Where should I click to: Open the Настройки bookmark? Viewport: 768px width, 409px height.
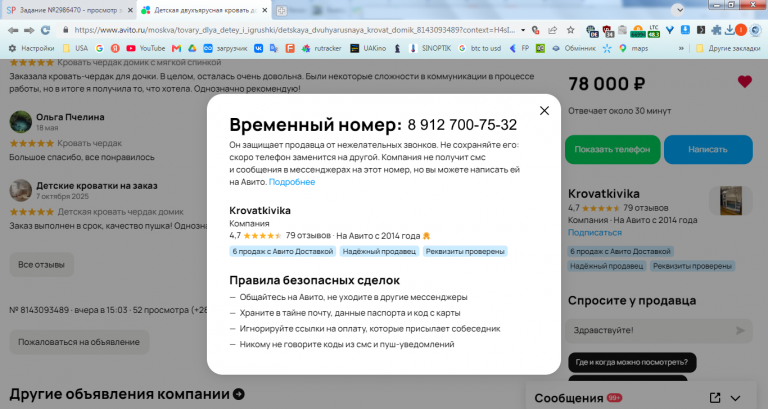tap(31, 48)
